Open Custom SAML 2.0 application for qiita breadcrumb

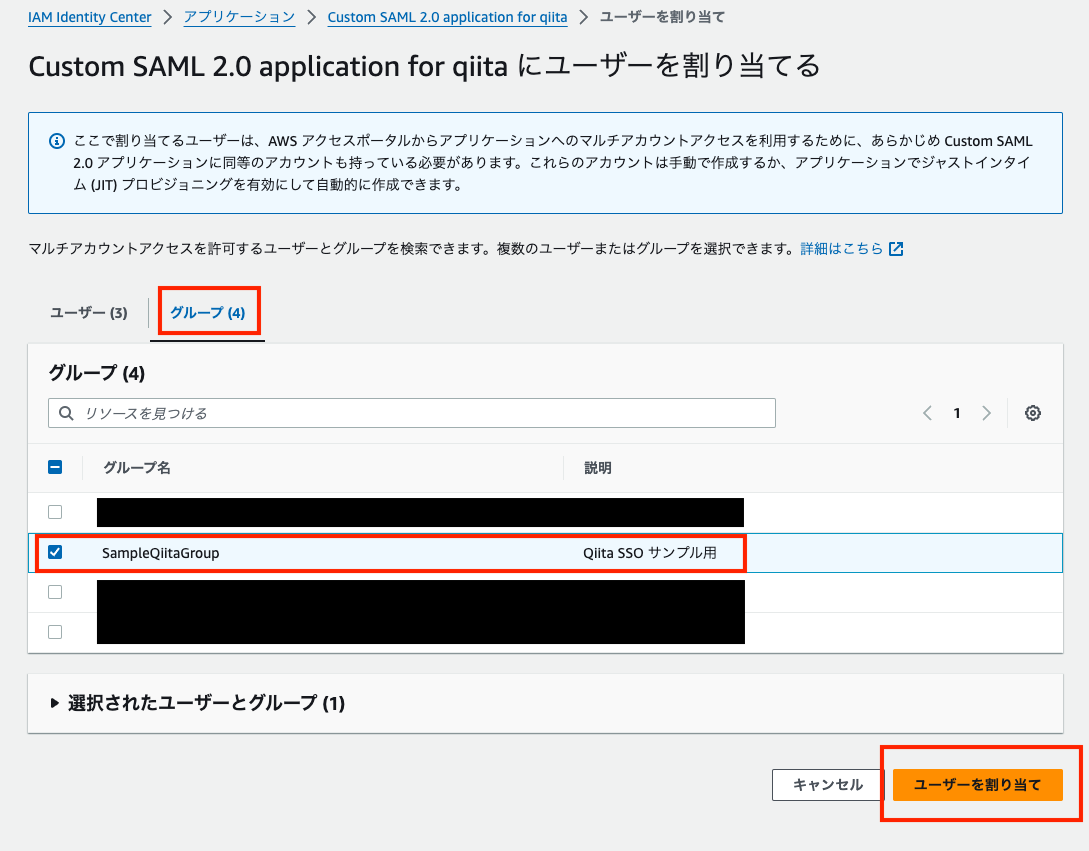pos(447,17)
